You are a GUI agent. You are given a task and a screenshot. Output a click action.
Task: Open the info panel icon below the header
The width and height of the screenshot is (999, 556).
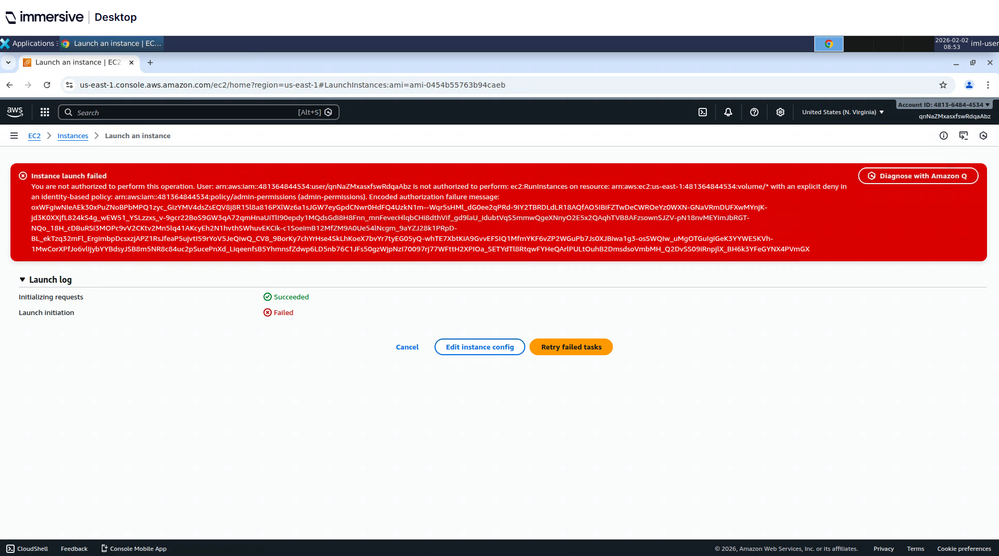click(x=944, y=136)
